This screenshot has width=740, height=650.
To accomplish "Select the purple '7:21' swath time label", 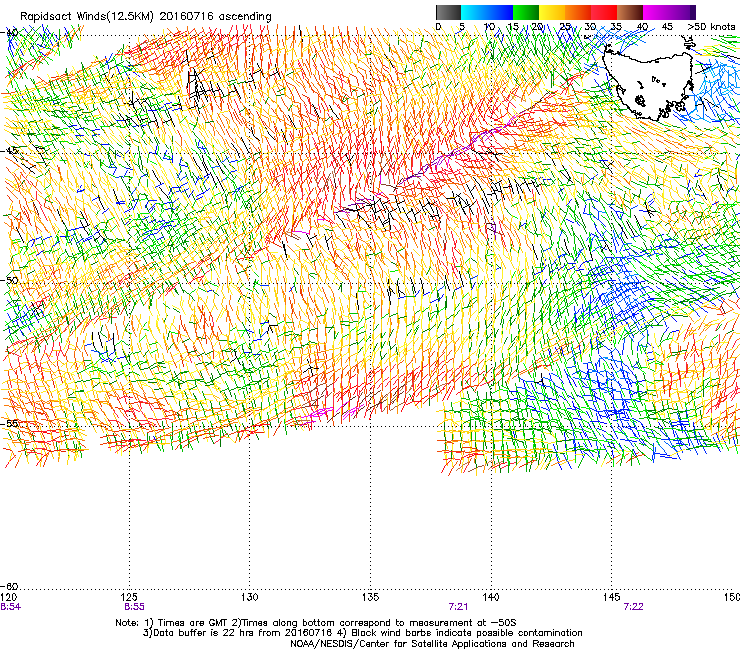I will click(x=458, y=607).
